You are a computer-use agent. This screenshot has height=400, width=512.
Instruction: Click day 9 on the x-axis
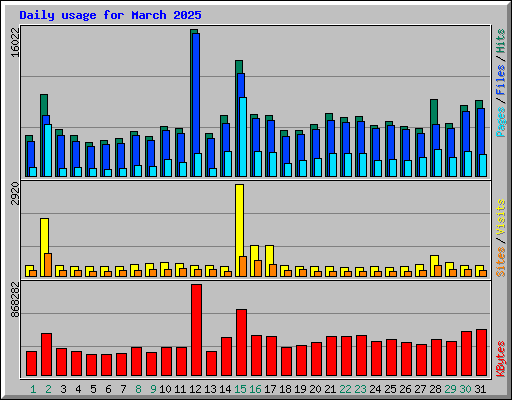point(153,389)
